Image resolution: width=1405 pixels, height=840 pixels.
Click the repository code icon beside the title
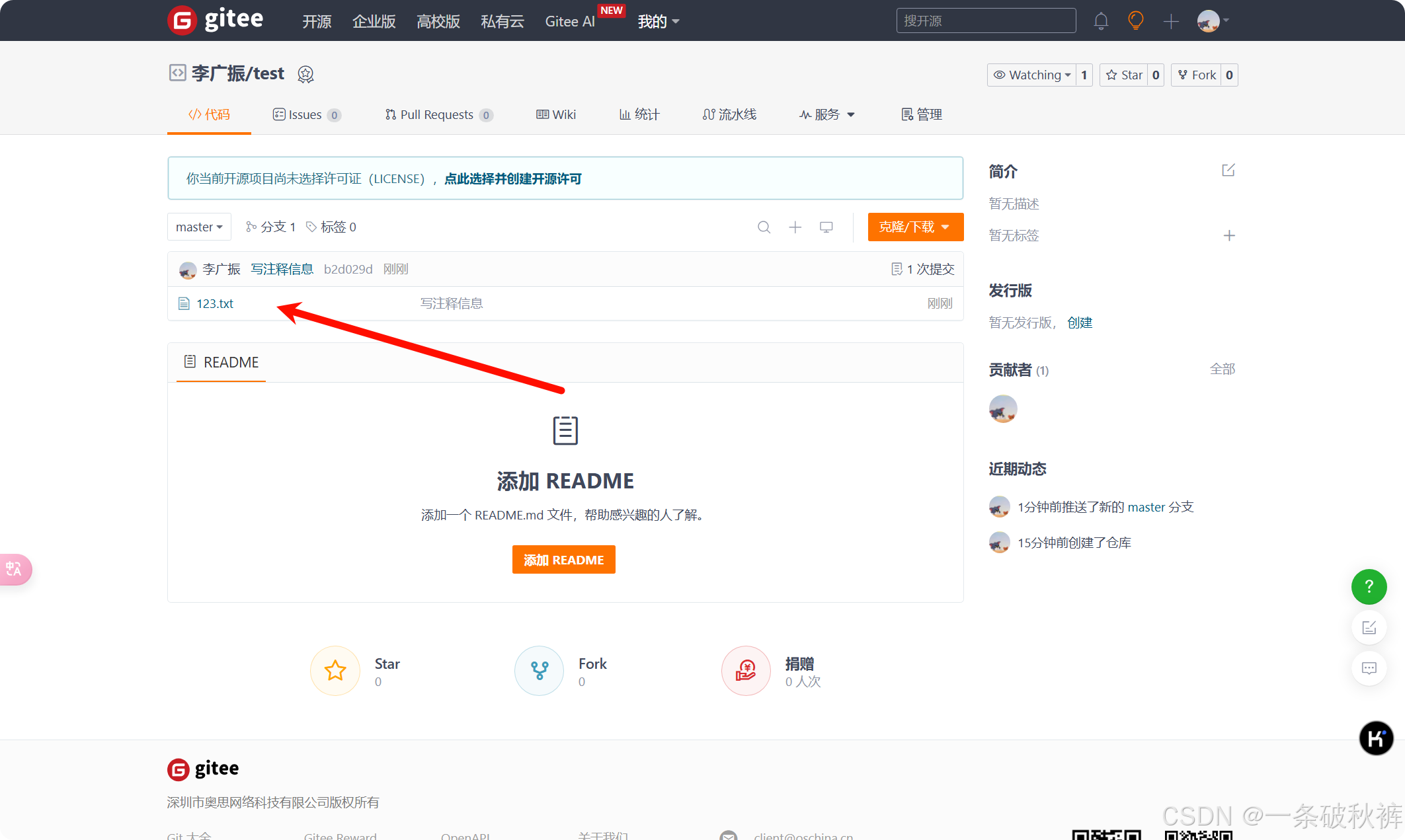[177, 73]
